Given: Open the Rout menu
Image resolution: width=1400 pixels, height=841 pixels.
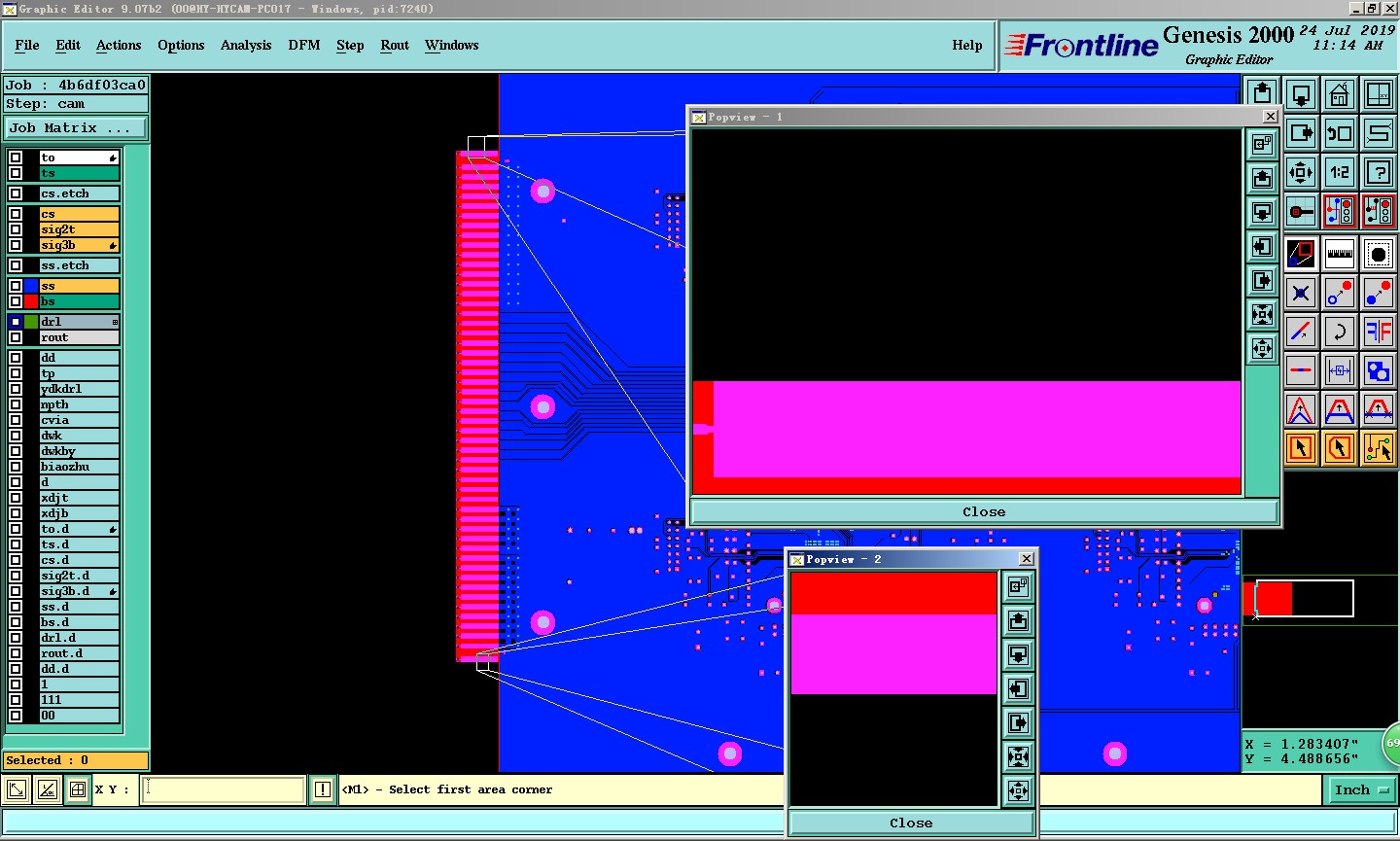Looking at the screenshot, I should point(395,45).
